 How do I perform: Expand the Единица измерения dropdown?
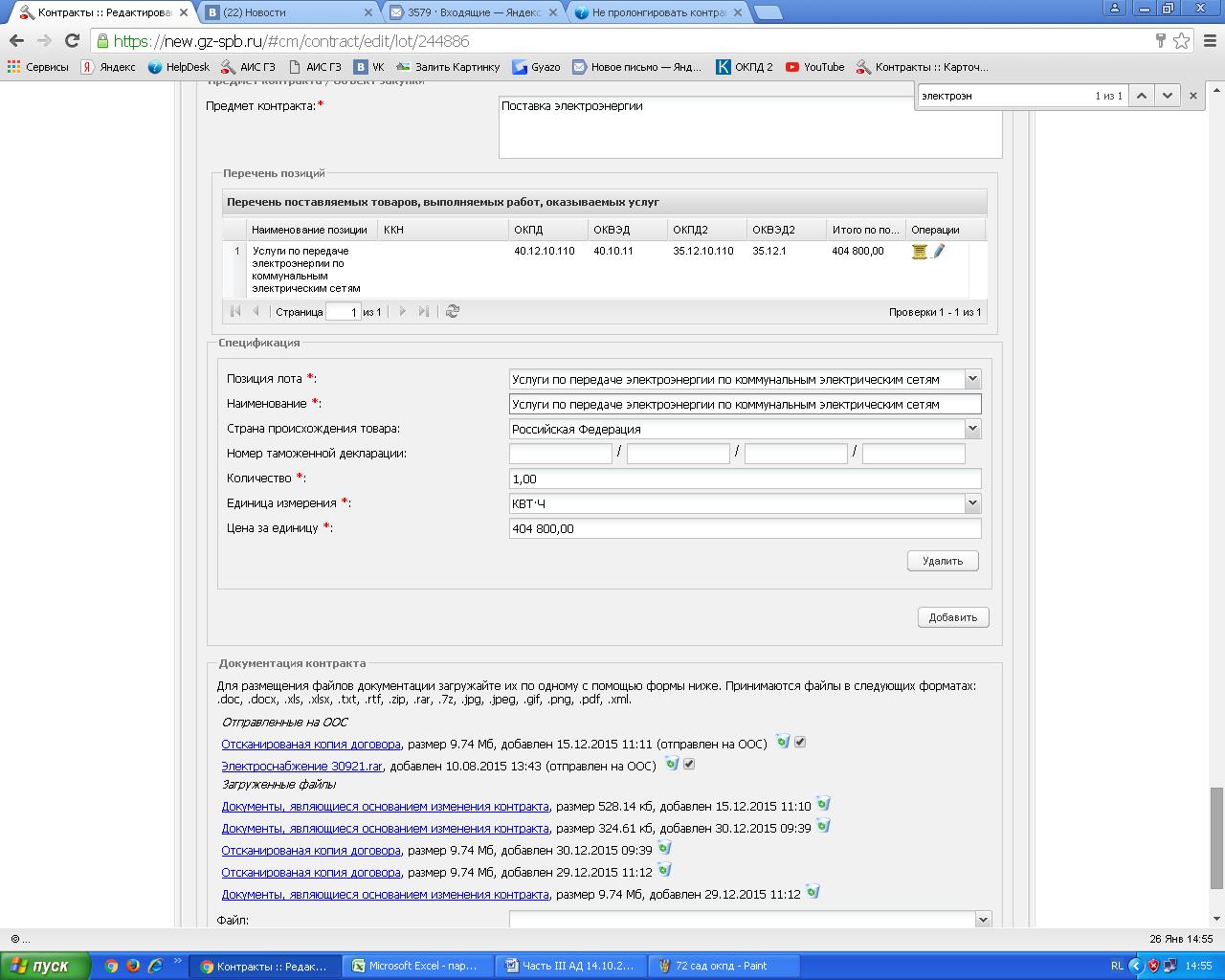[x=972, y=503]
